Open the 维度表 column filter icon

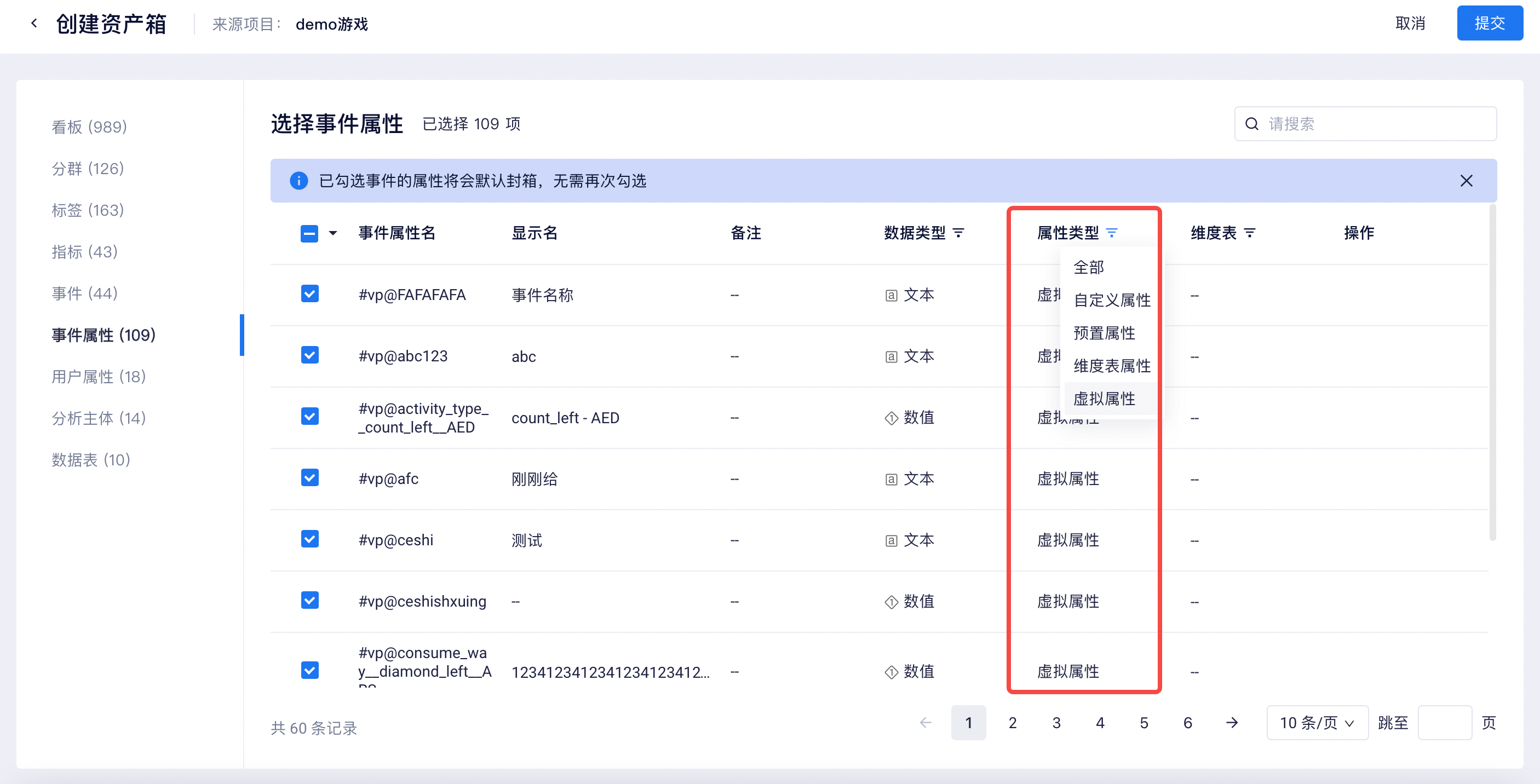pos(1249,233)
